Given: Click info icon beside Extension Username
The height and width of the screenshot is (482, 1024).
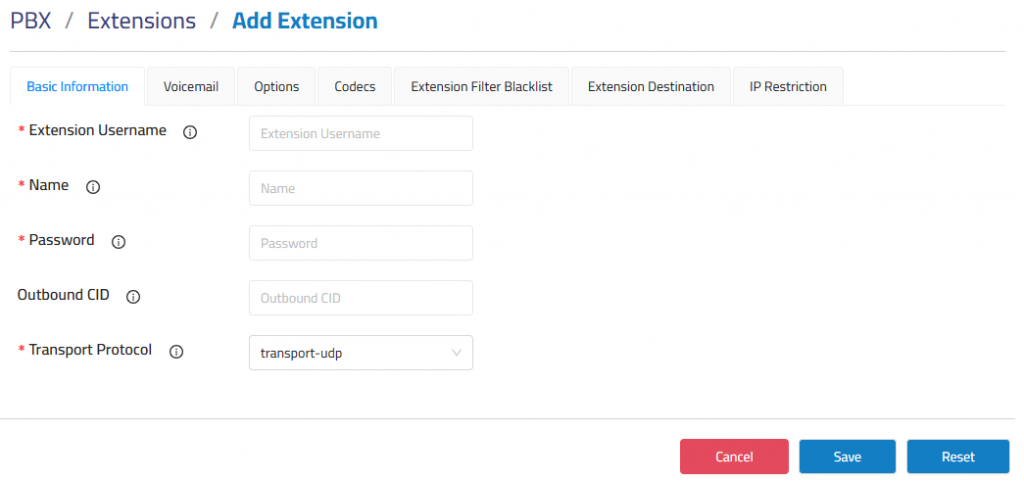Looking at the screenshot, I should [190, 133].
